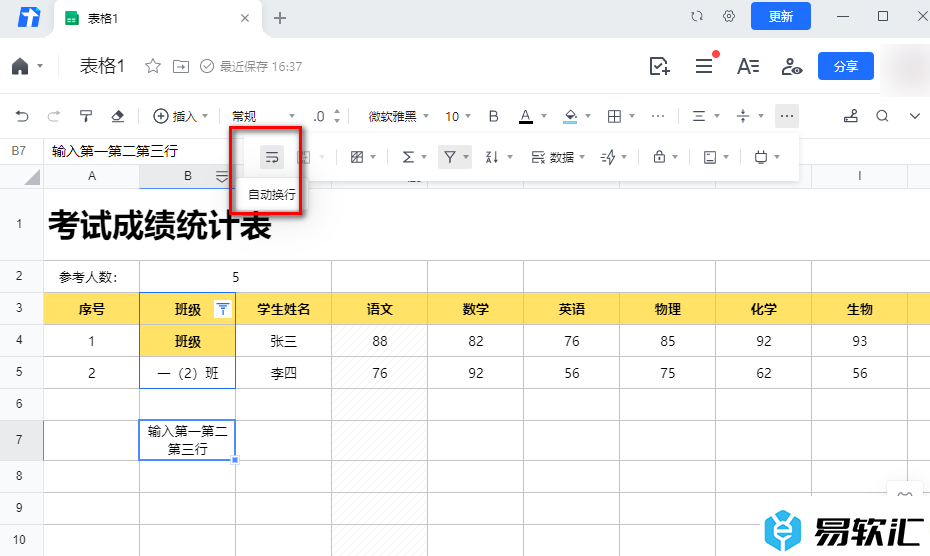This screenshot has height=556, width=930.
Task: Click the filter button in 班级 header
Action: 222,309
